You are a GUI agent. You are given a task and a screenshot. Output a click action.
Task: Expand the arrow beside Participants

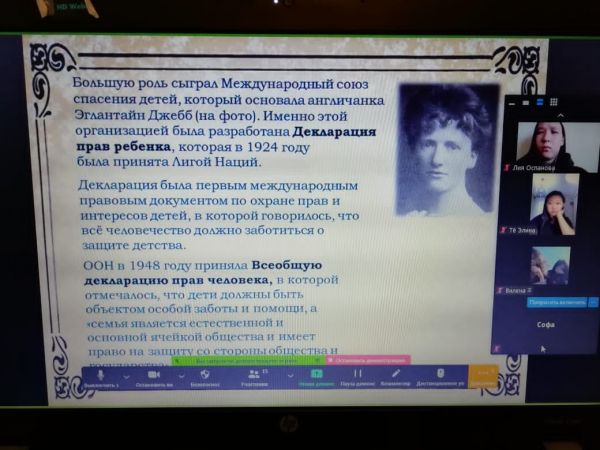click(290, 375)
